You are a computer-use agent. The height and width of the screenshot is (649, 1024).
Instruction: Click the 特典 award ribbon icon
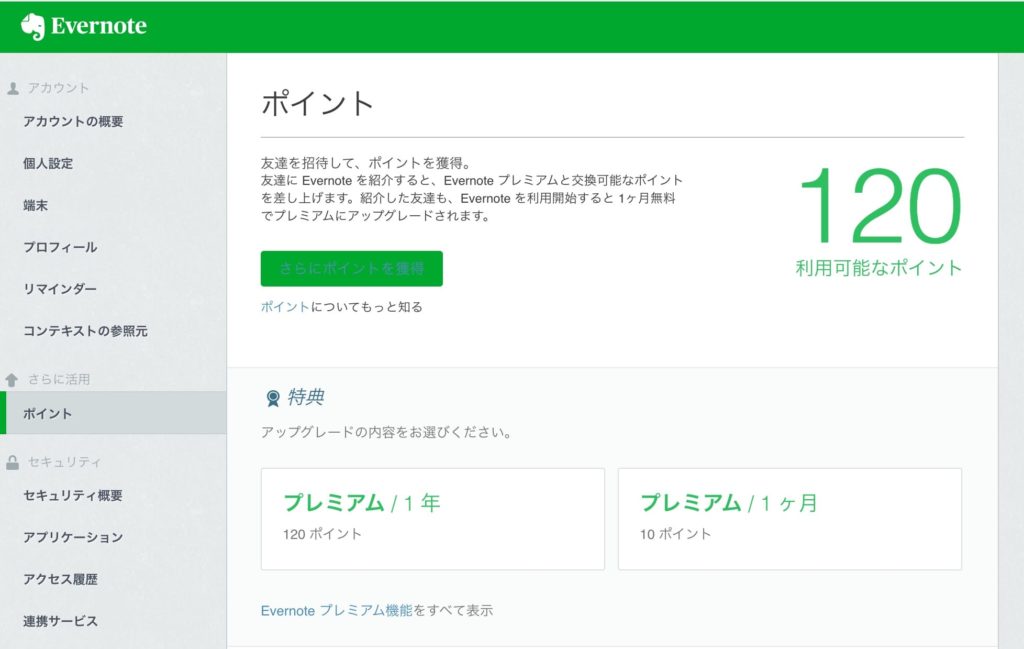click(273, 398)
